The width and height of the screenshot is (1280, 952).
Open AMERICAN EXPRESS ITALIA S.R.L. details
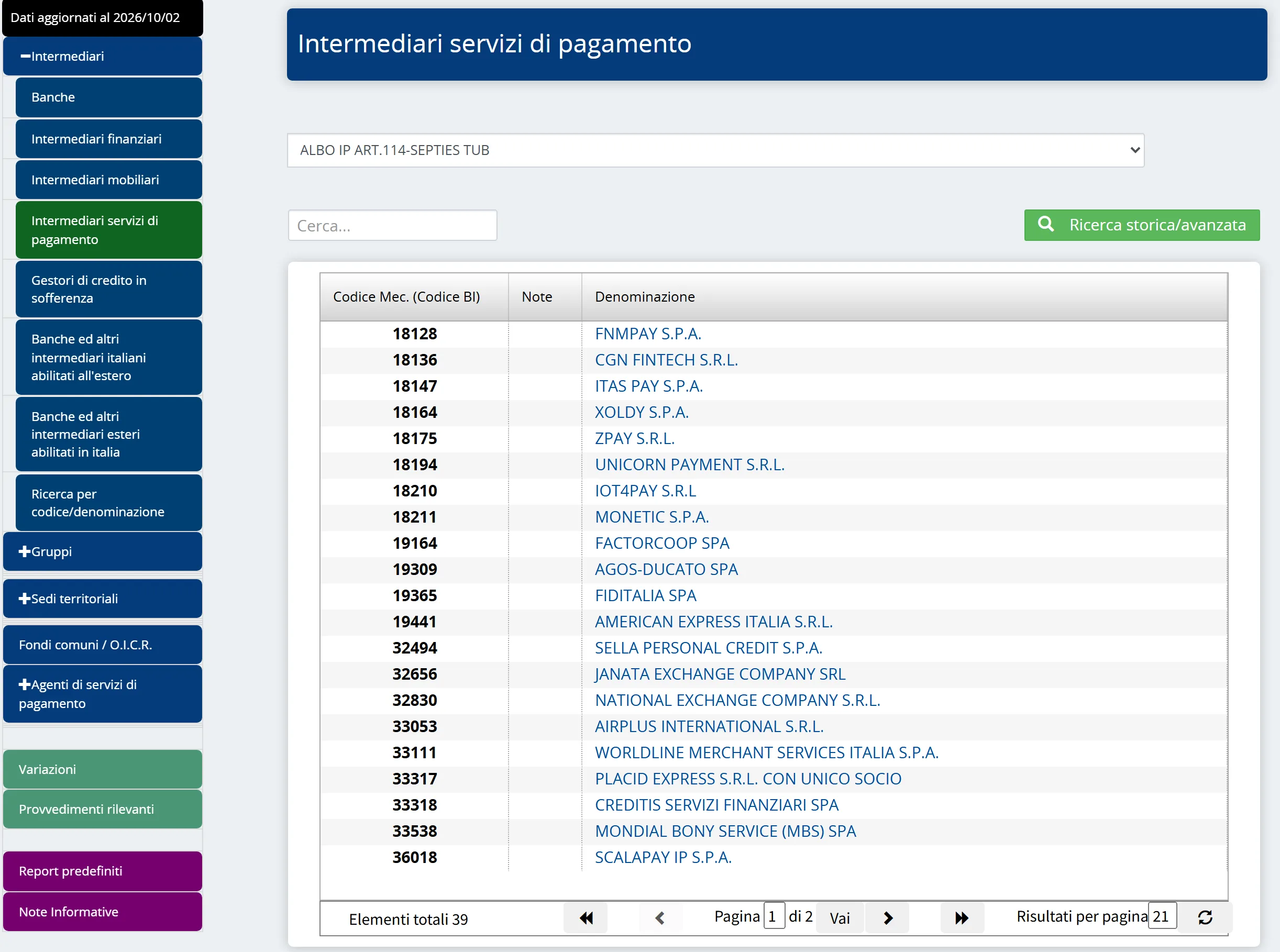point(713,622)
